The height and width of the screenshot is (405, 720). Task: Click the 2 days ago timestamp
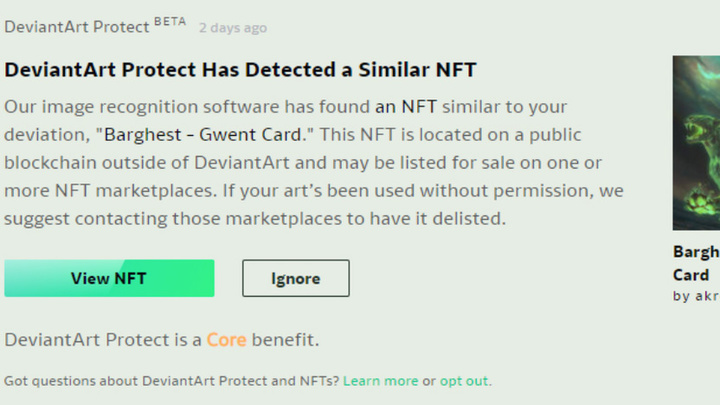233,28
